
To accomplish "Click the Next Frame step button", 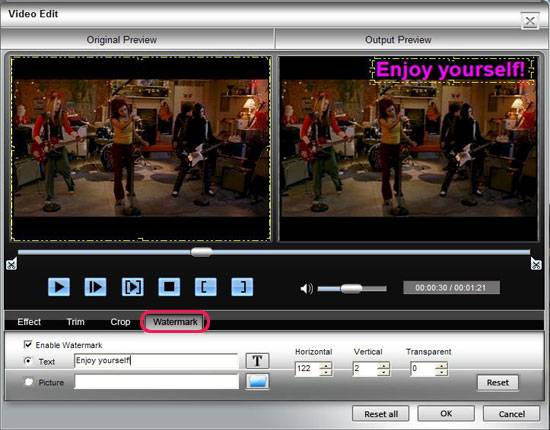I will coord(95,287).
